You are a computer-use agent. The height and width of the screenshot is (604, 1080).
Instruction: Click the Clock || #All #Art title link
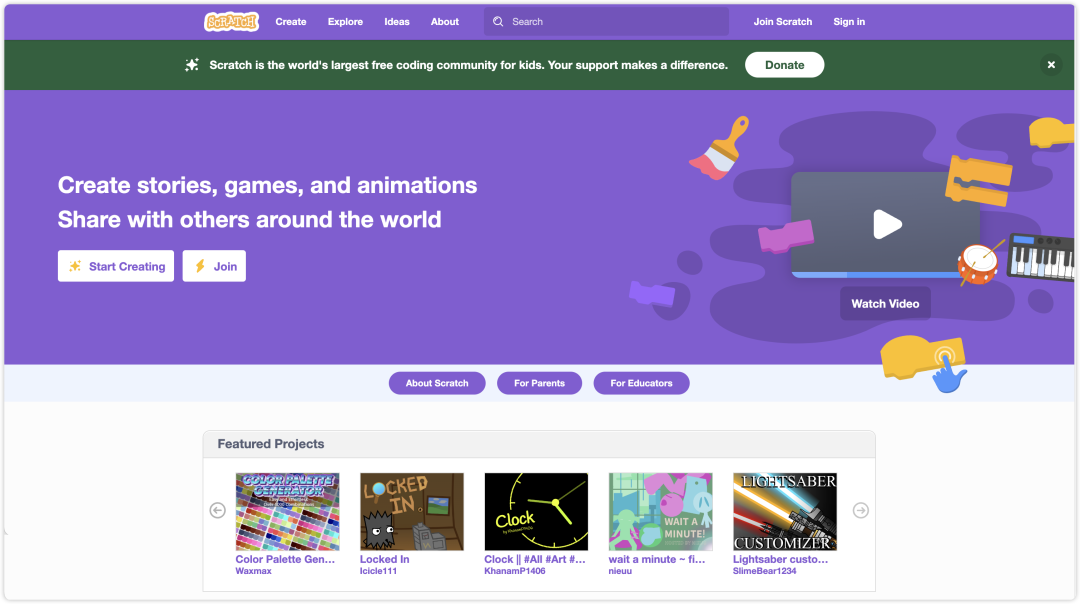(534, 559)
